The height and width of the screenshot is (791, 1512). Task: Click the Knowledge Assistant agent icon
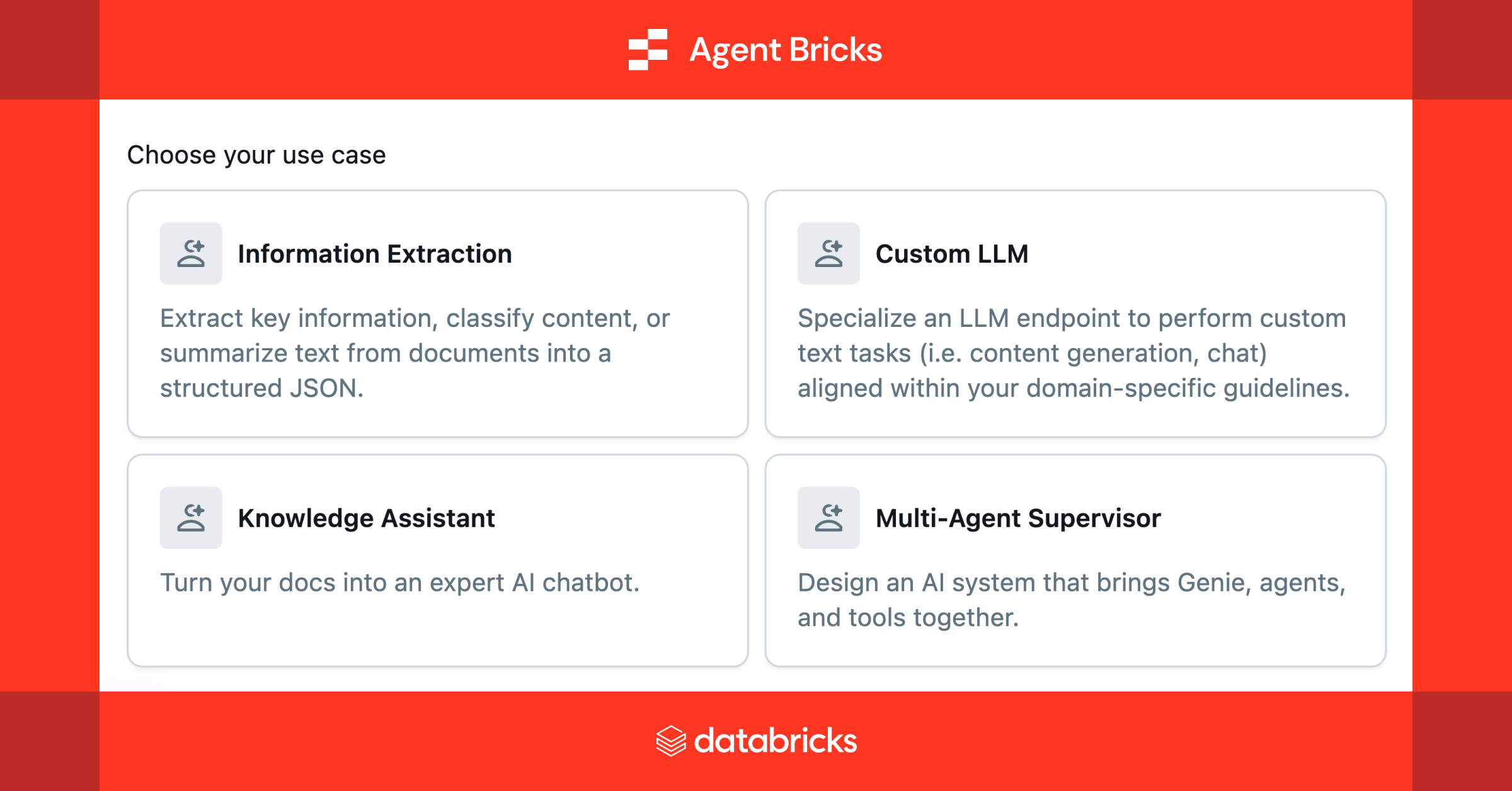pos(191,518)
